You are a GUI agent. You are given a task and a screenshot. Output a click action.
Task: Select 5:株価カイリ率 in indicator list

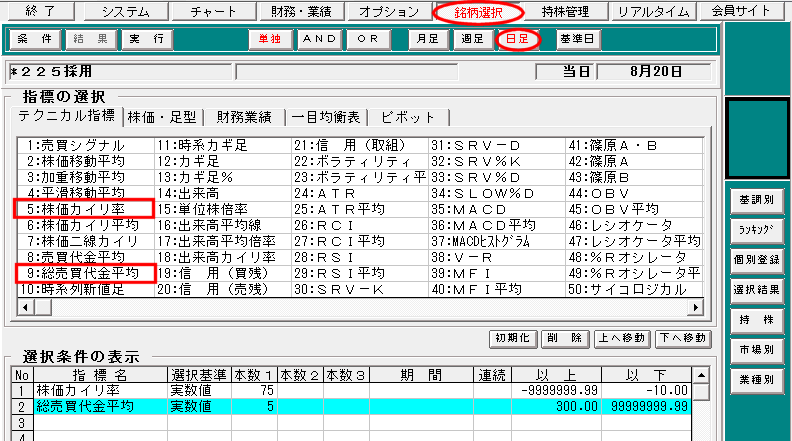coord(83,209)
